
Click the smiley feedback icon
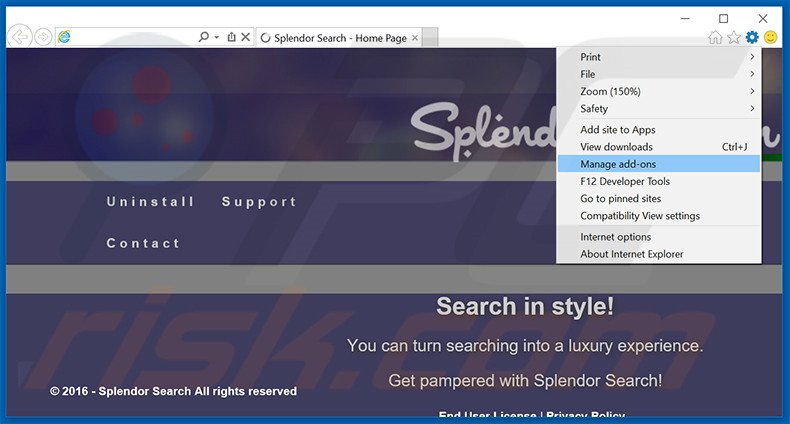tap(770, 37)
